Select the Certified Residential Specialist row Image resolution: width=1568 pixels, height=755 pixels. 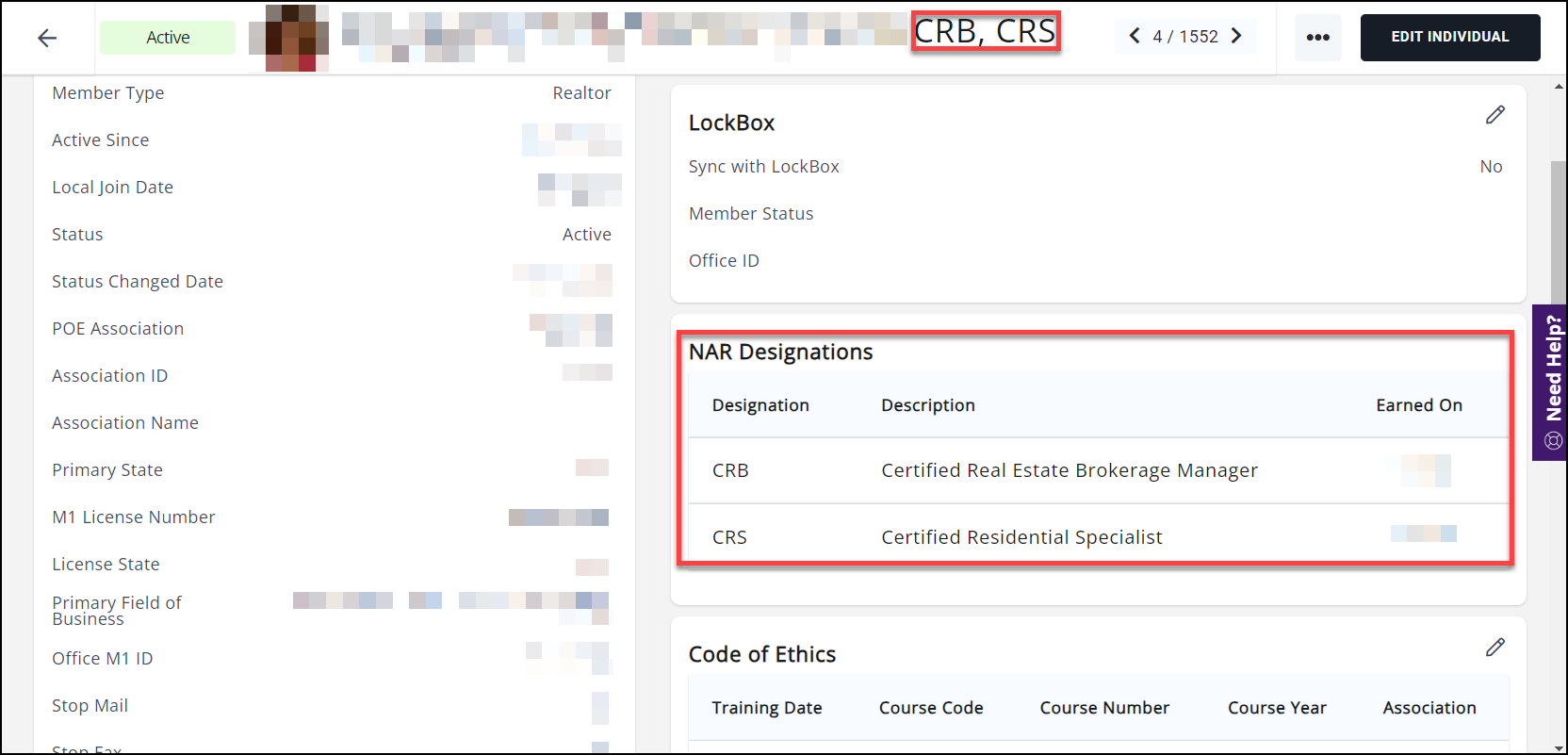coord(1021,537)
